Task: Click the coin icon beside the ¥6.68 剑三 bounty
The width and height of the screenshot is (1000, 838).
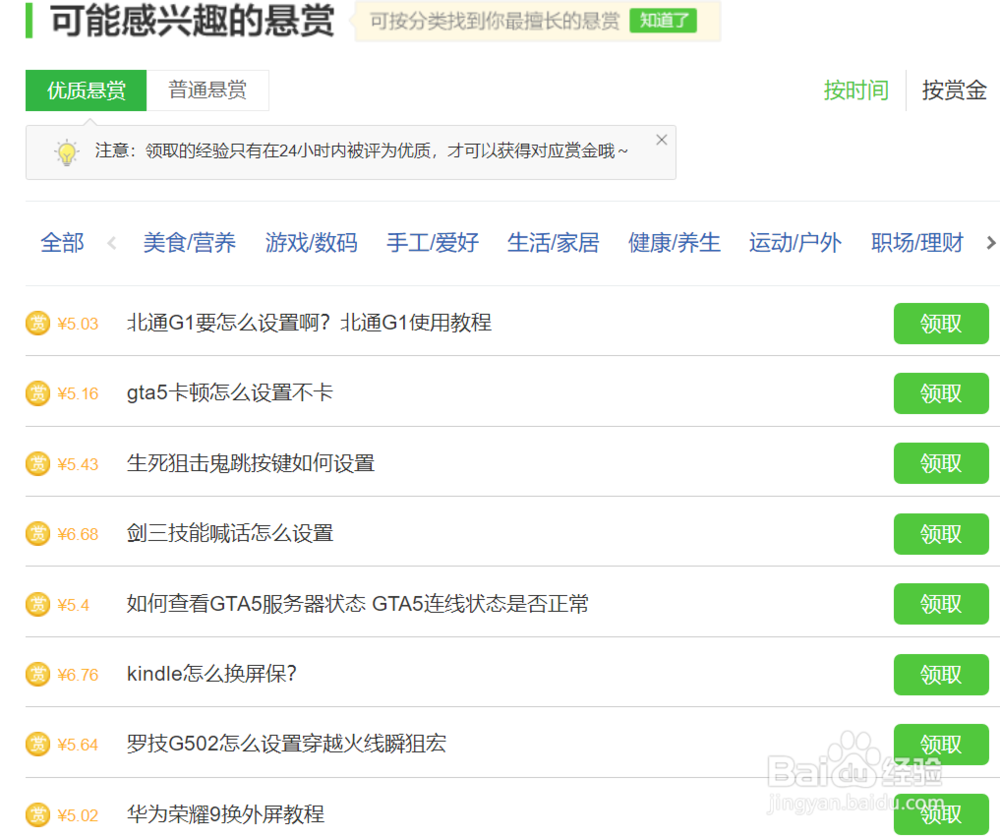Action: point(38,534)
